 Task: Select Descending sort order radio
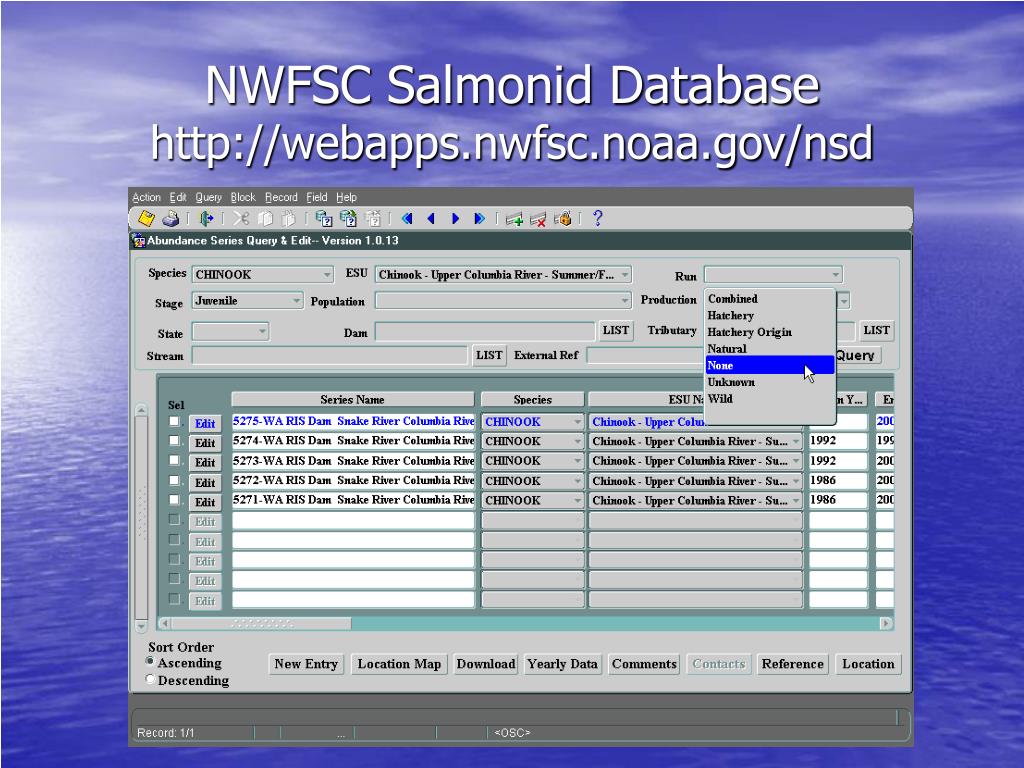point(150,680)
